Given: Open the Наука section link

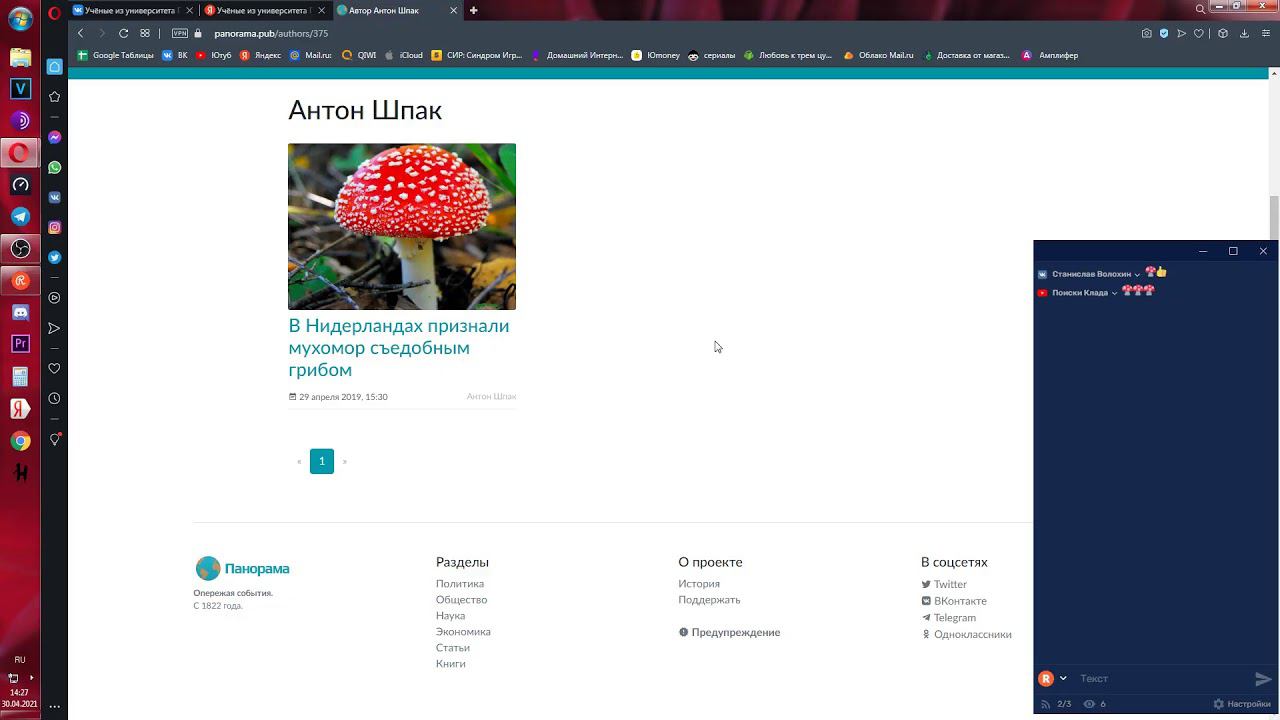Looking at the screenshot, I should coord(450,616).
